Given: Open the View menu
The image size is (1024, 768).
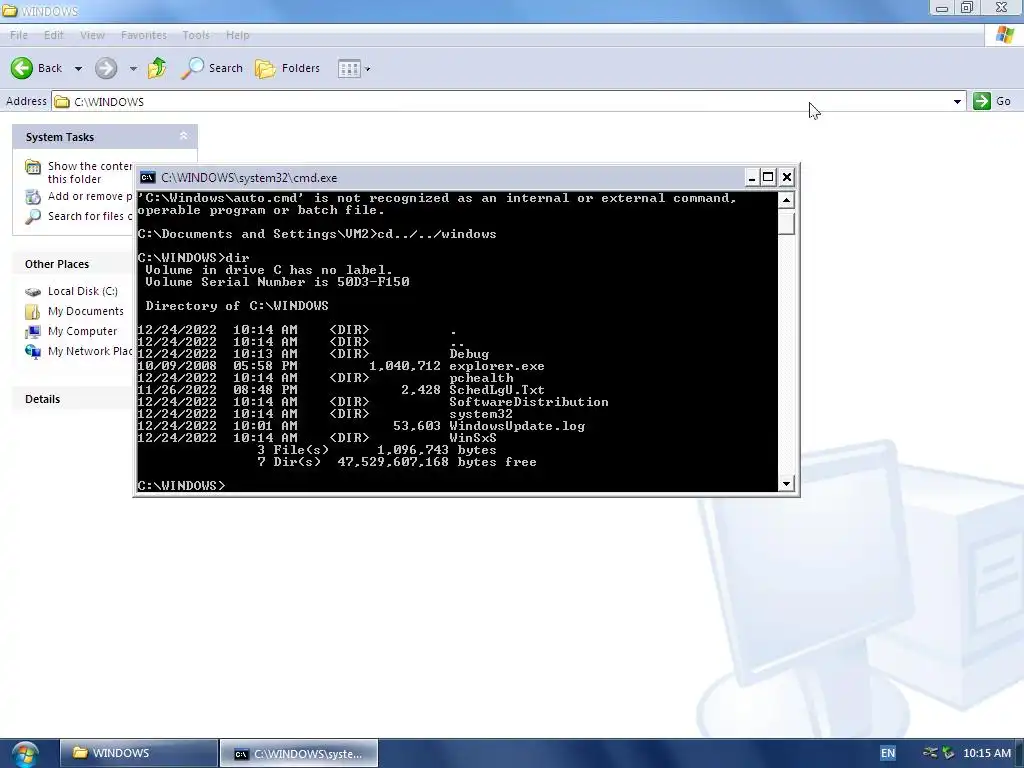Looking at the screenshot, I should (x=92, y=35).
